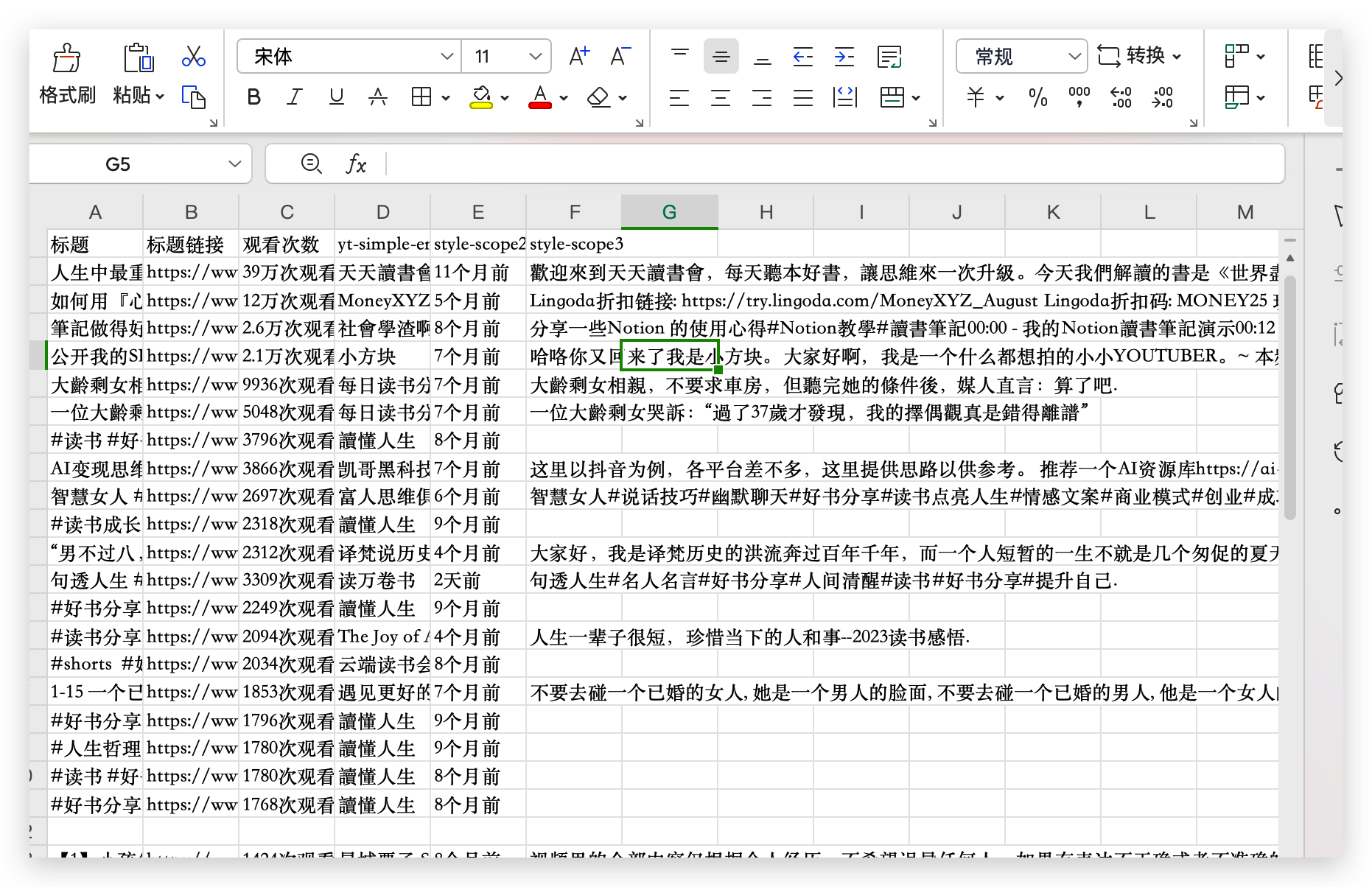Click the eraser clear-formatting icon
Viewport: 1372px width, 887px height.
coord(599,97)
